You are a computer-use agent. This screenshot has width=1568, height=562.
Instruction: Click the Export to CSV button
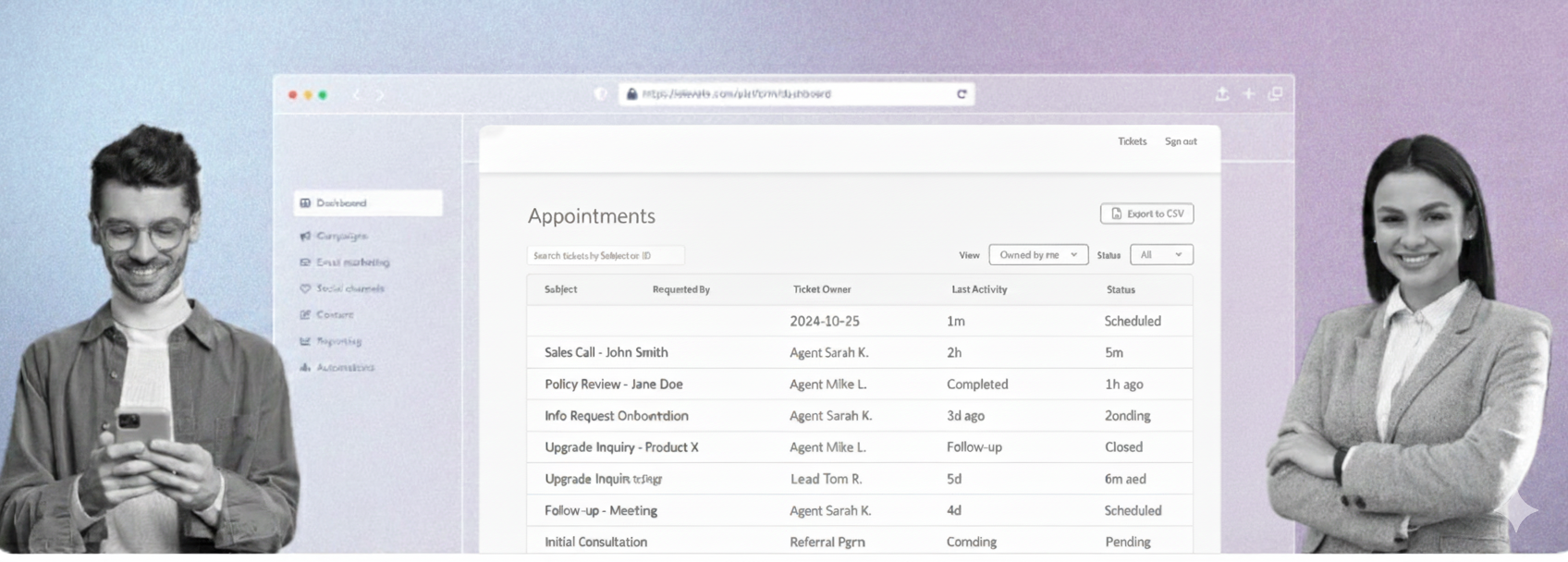click(1146, 214)
